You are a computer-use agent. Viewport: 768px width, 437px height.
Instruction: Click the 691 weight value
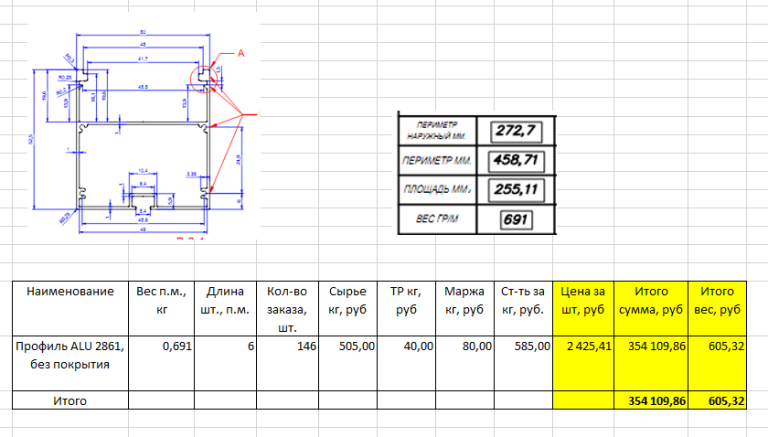click(x=516, y=219)
